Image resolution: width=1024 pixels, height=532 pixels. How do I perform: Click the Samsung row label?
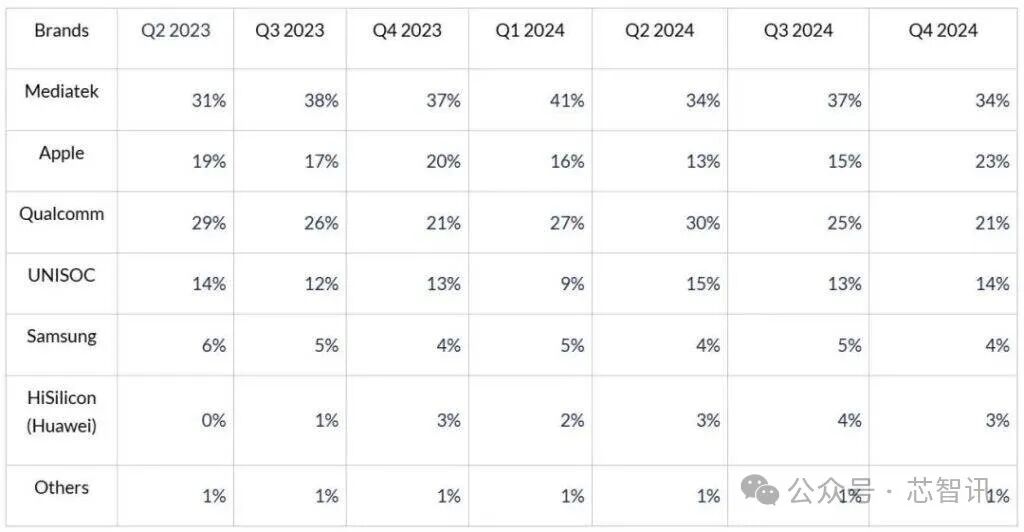pos(61,337)
